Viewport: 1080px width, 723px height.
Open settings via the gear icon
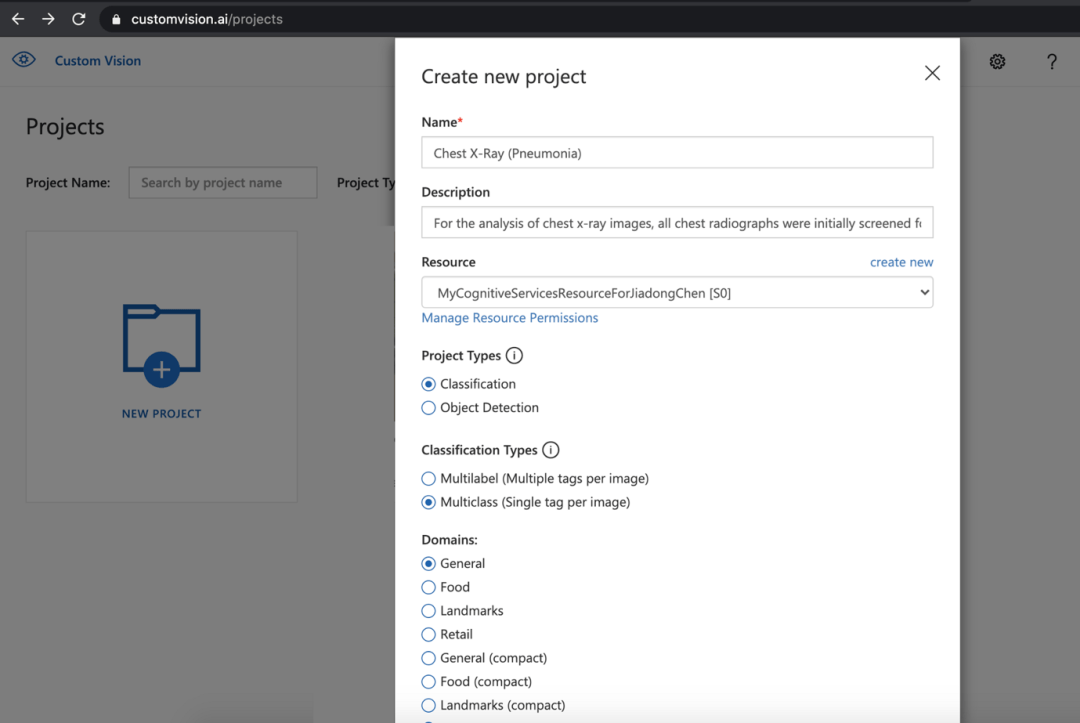(997, 62)
